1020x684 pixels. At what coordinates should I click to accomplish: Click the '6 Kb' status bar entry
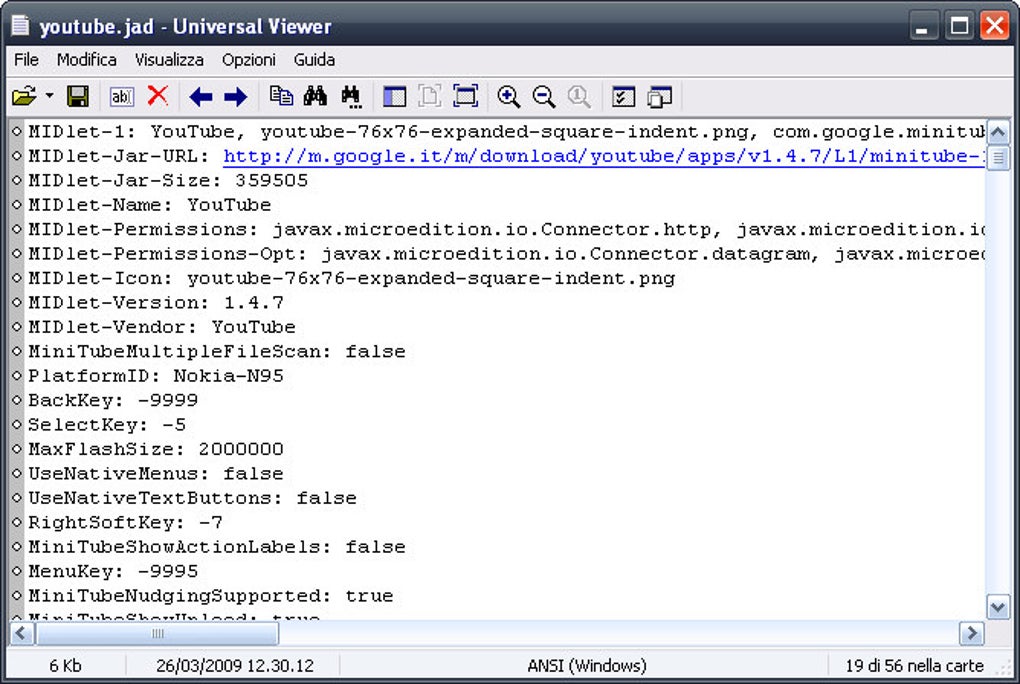[65, 666]
